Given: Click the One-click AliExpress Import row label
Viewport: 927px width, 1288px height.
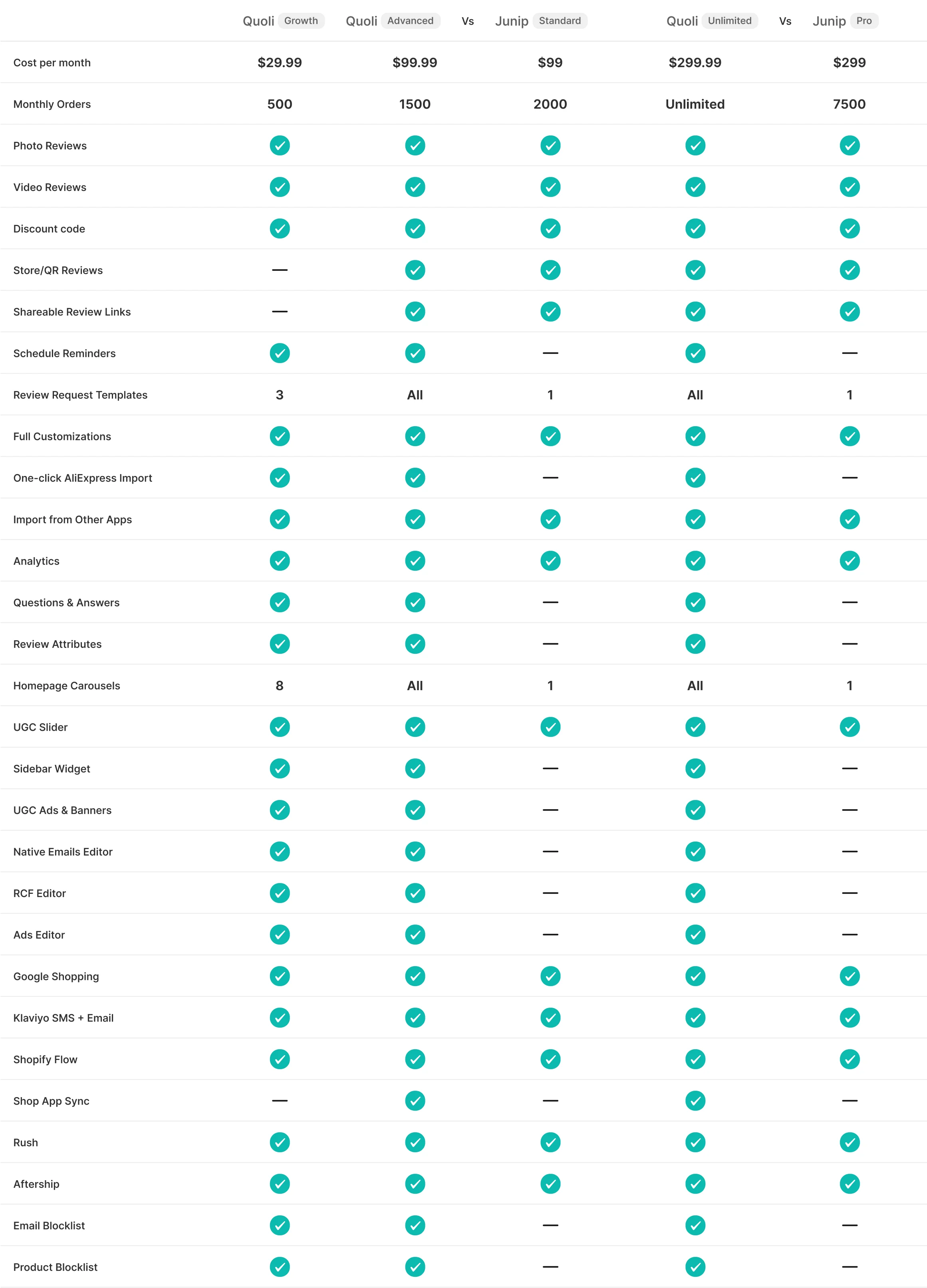Looking at the screenshot, I should [x=83, y=478].
